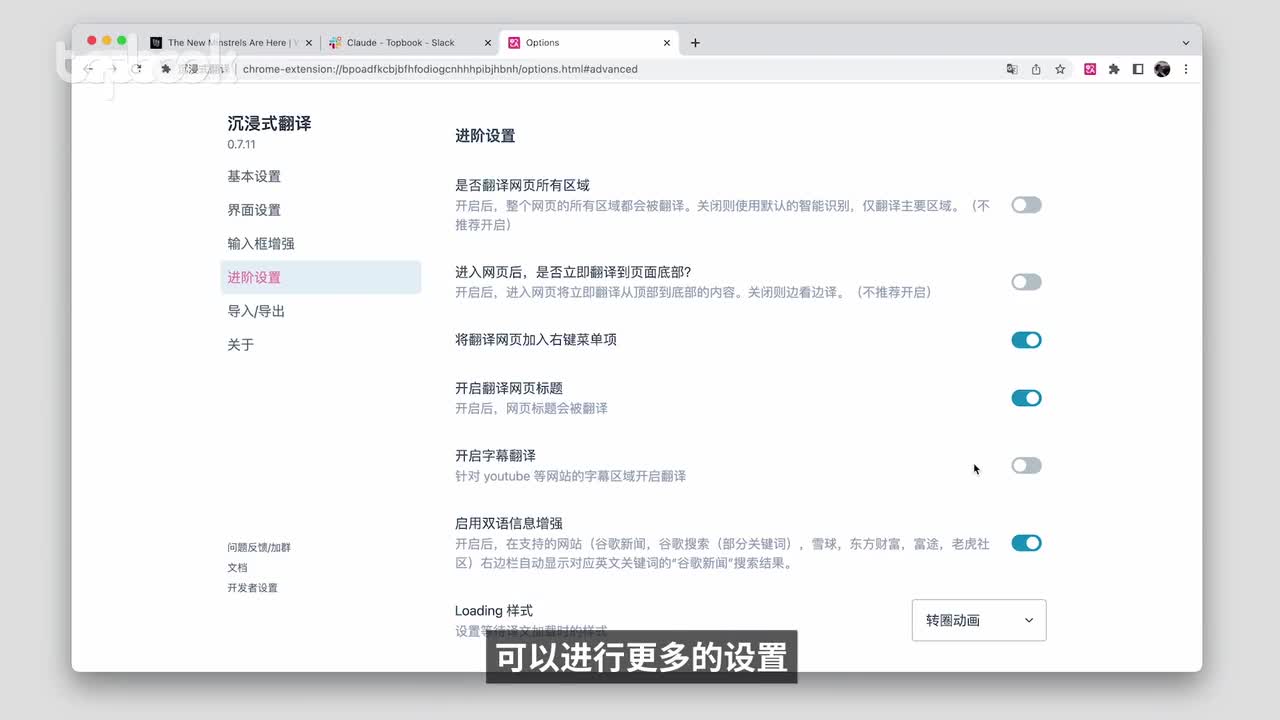Bookmark this page with the star icon

tap(1060, 69)
